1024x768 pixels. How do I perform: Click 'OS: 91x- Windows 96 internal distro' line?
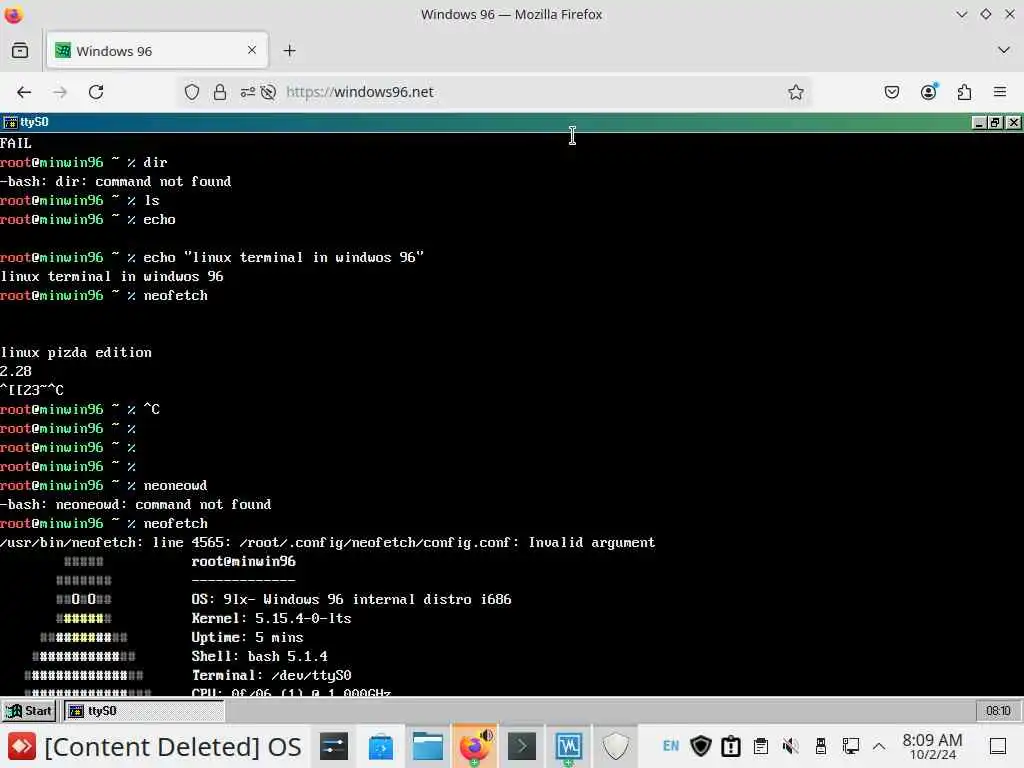[x=351, y=600]
